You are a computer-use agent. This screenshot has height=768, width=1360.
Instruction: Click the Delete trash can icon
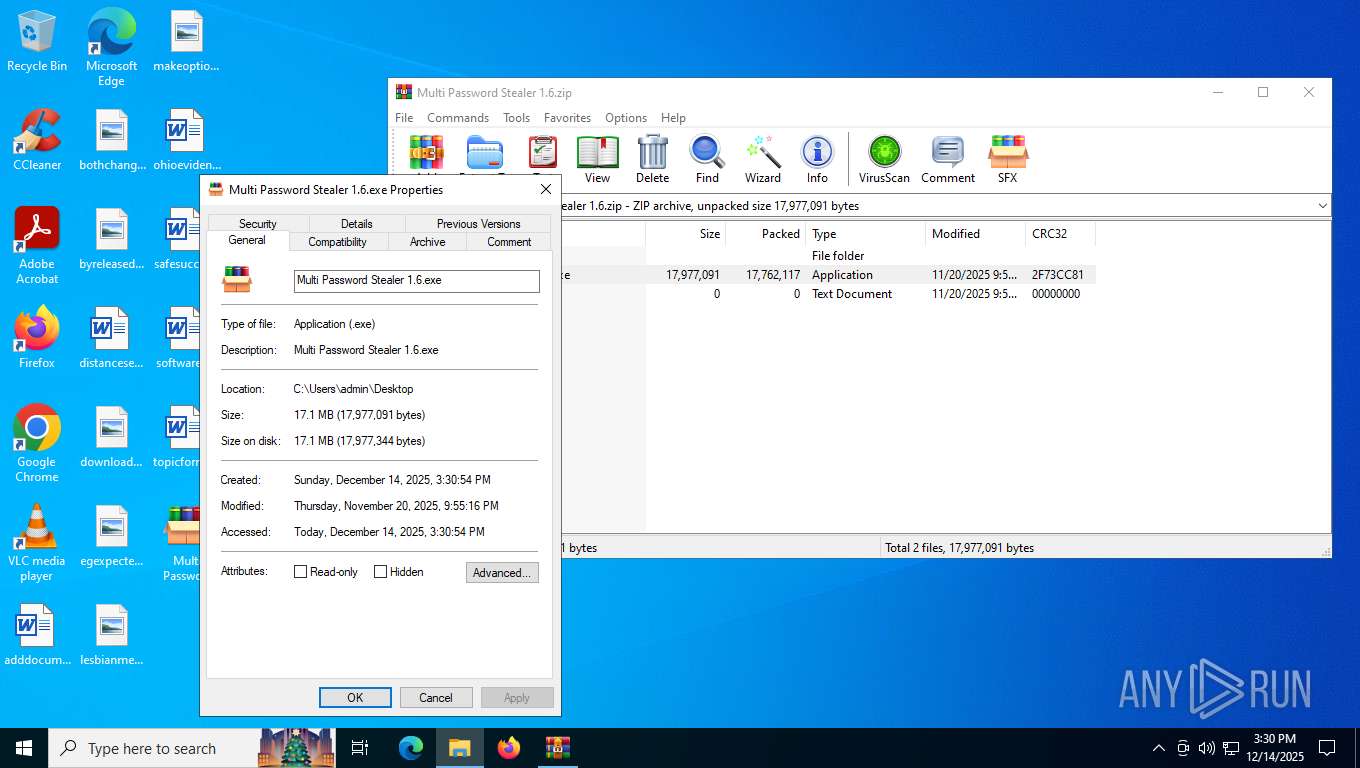coord(652,160)
